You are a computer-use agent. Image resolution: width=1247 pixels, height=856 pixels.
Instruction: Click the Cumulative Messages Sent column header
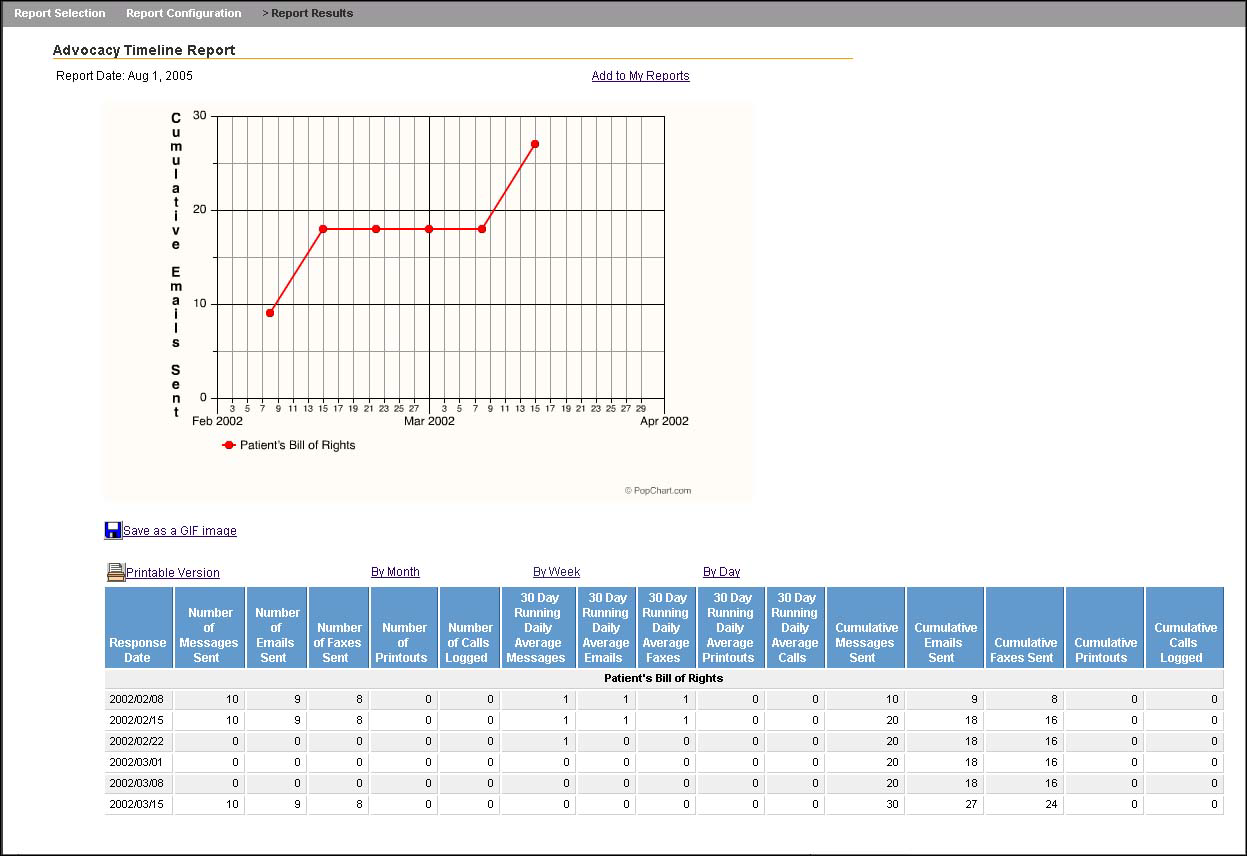(x=866, y=627)
